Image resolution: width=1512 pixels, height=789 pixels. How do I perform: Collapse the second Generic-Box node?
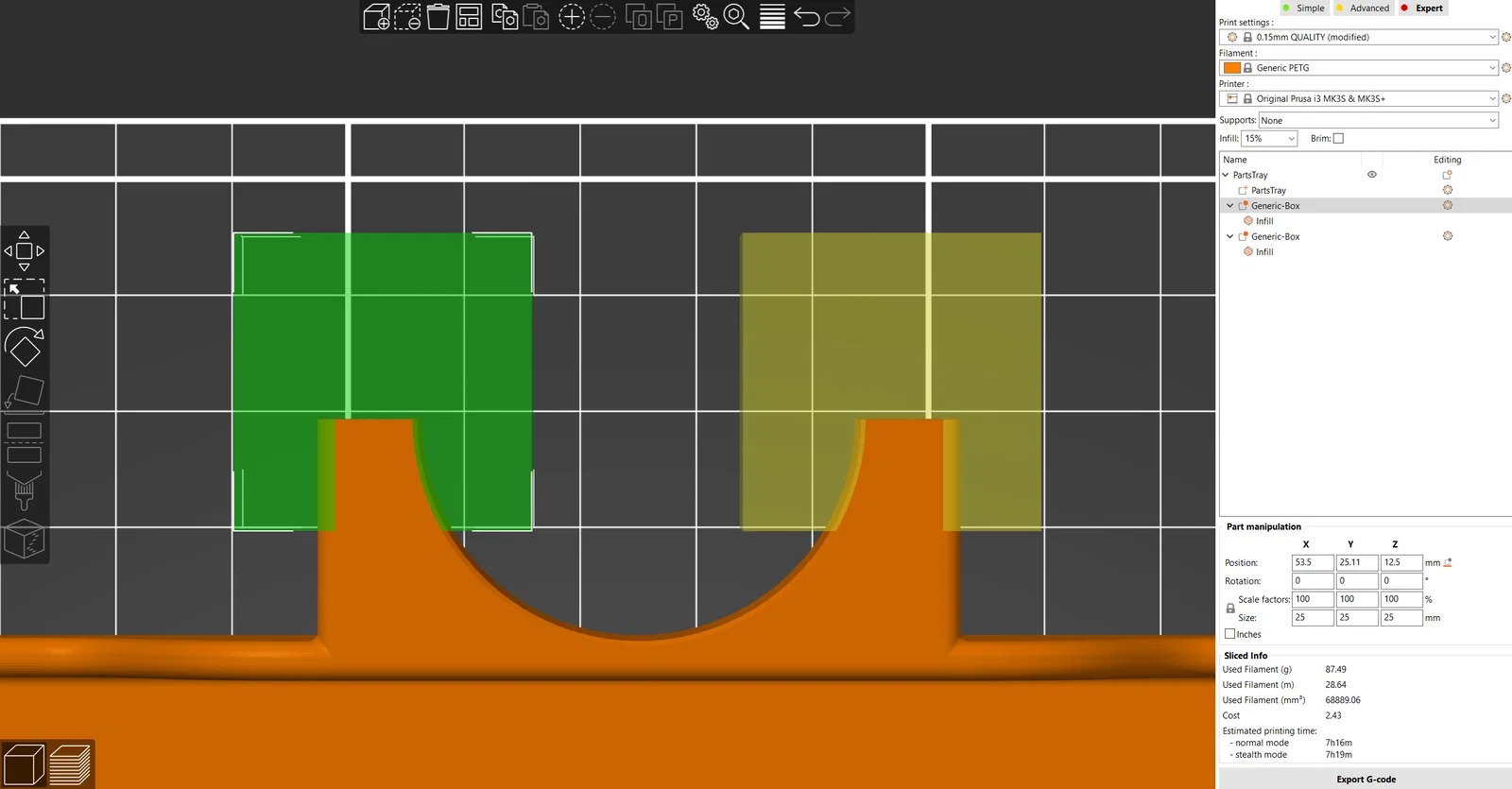pos(1229,236)
